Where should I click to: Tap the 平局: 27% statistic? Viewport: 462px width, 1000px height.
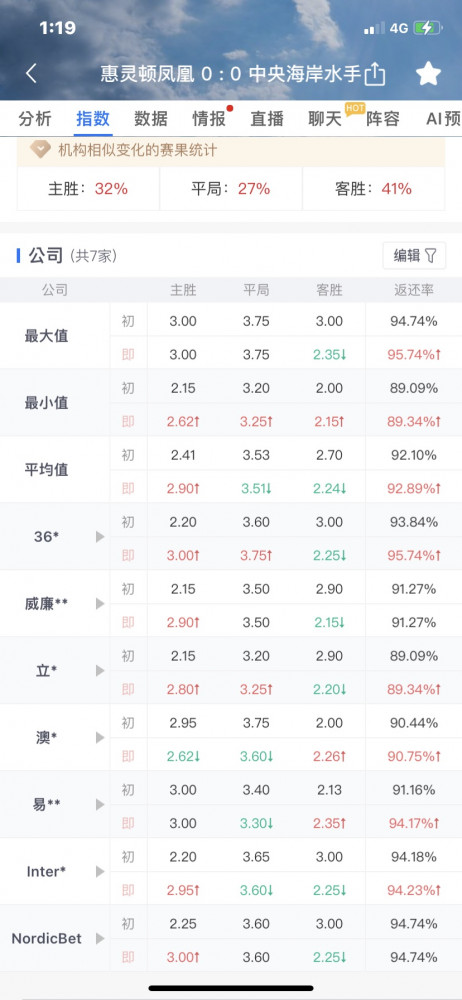(230, 189)
